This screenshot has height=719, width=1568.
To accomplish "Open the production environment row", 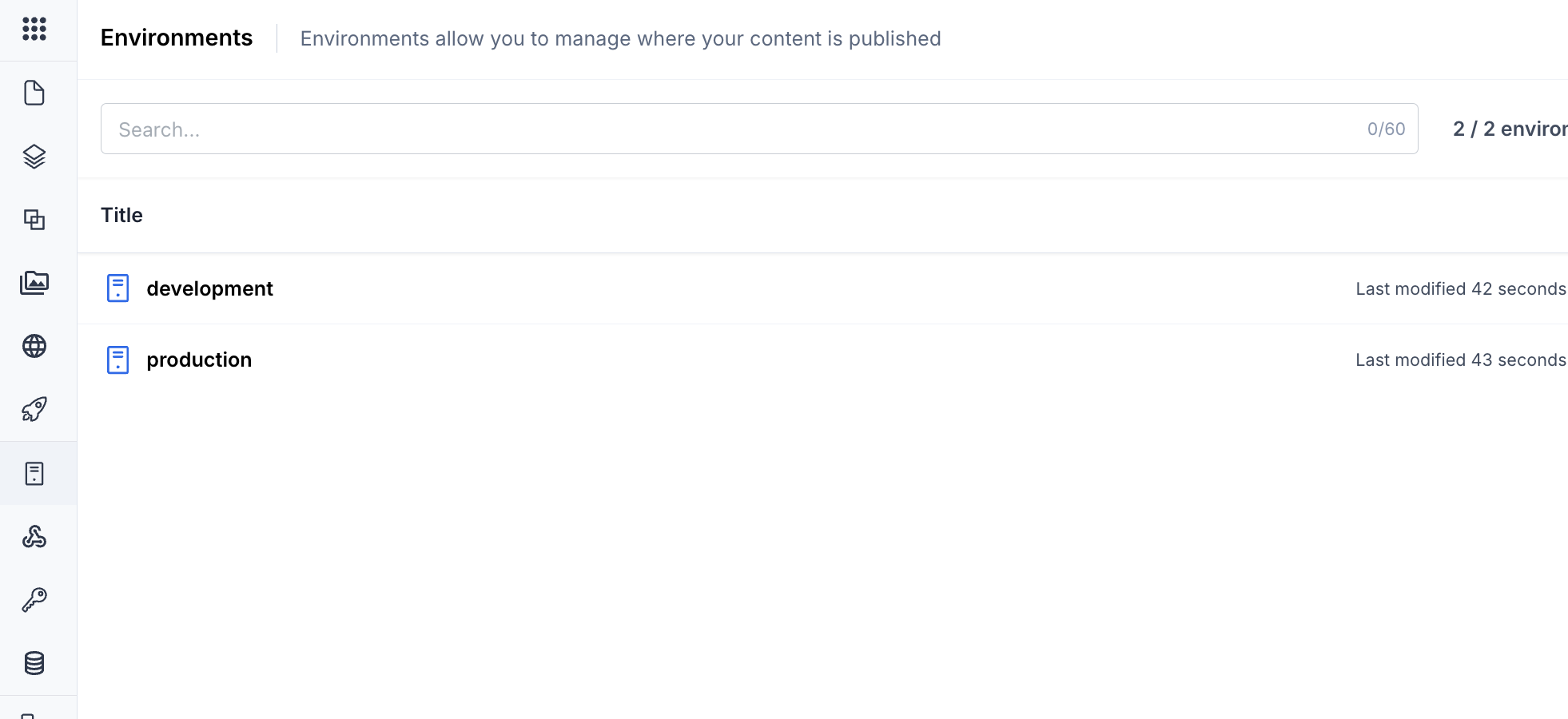I will tap(822, 359).
